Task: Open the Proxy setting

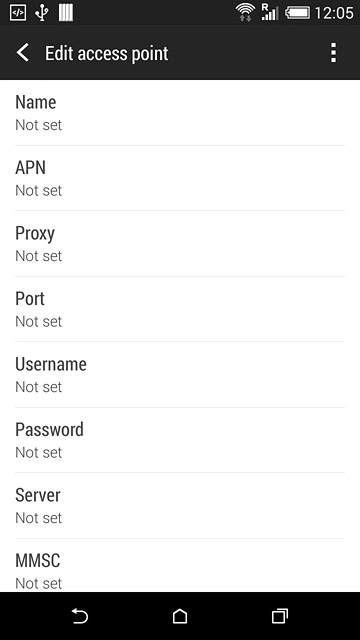Action: (x=180, y=244)
